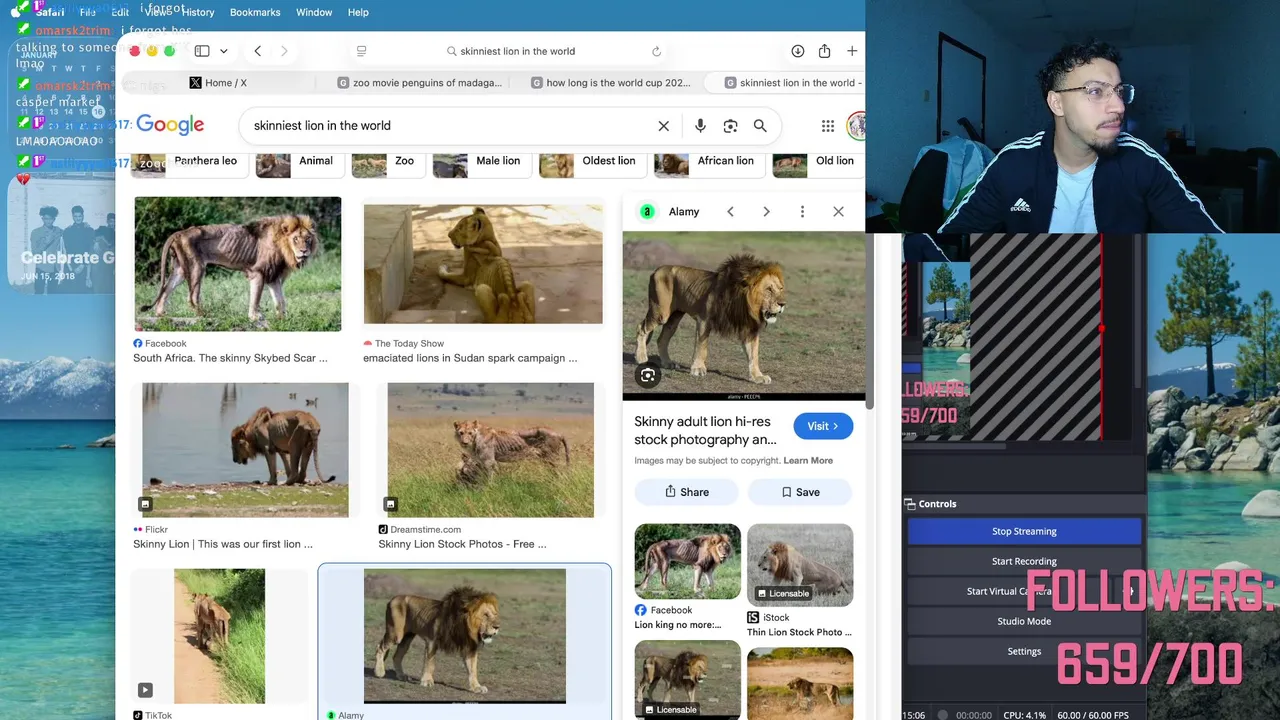Click the Safari address bar field

(510, 51)
